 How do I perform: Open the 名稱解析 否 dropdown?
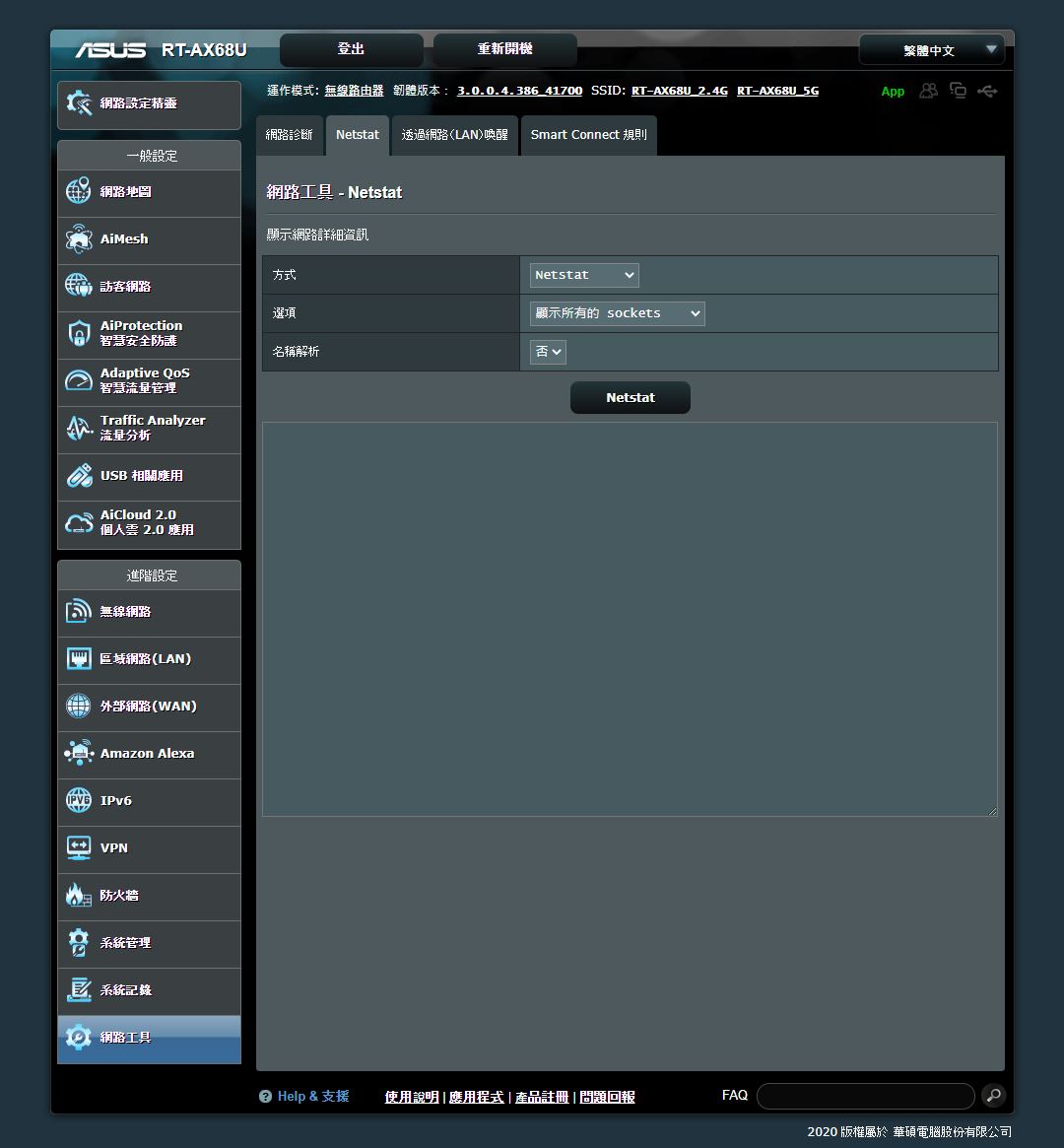(548, 352)
